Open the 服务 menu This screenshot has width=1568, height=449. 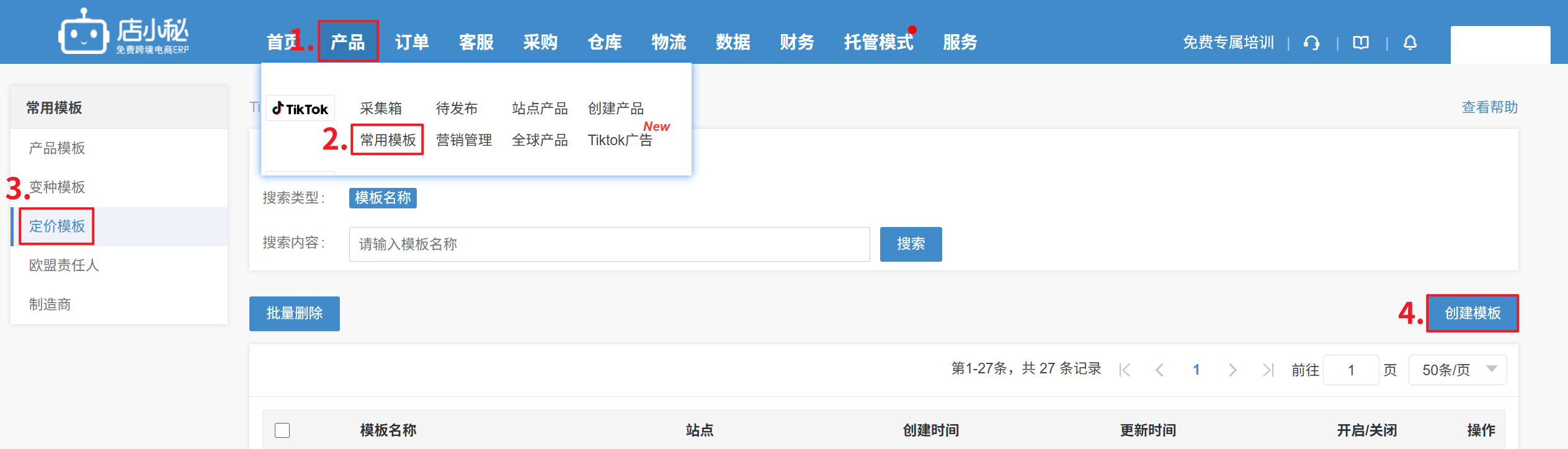(x=960, y=42)
